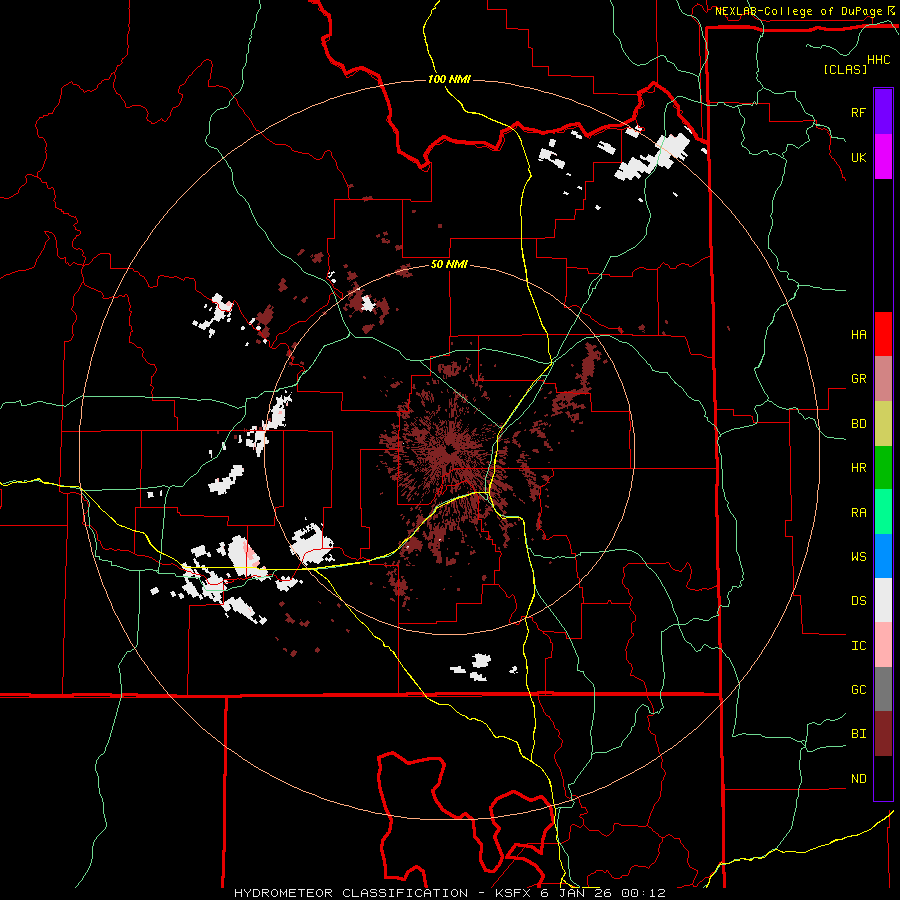Viewport: 900px width, 900px height.
Task: Select the BD big drops legend swatch
Action: coord(883,423)
